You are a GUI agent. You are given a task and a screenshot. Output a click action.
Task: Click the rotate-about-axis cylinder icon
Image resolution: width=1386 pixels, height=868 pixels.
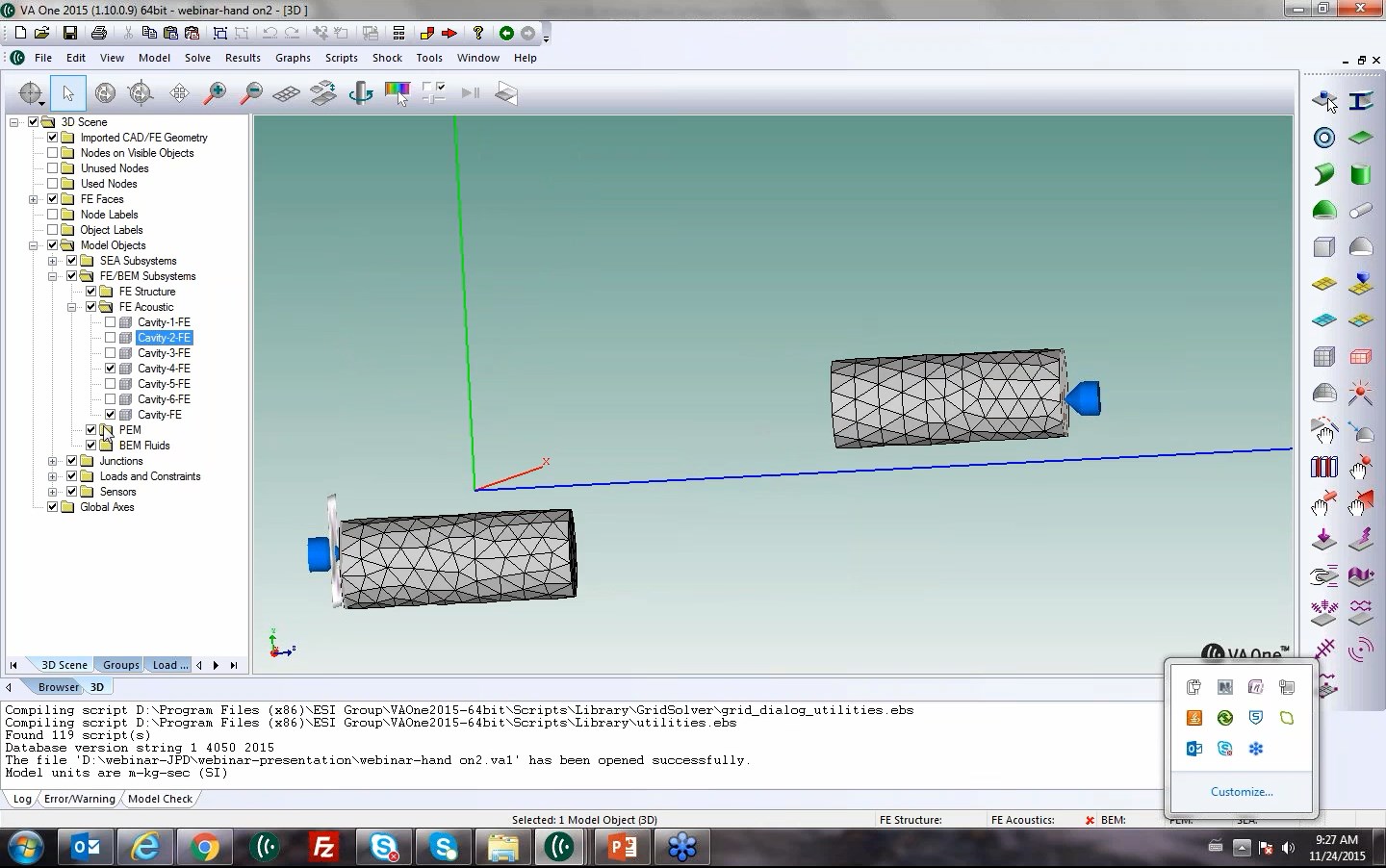[361, 93]
